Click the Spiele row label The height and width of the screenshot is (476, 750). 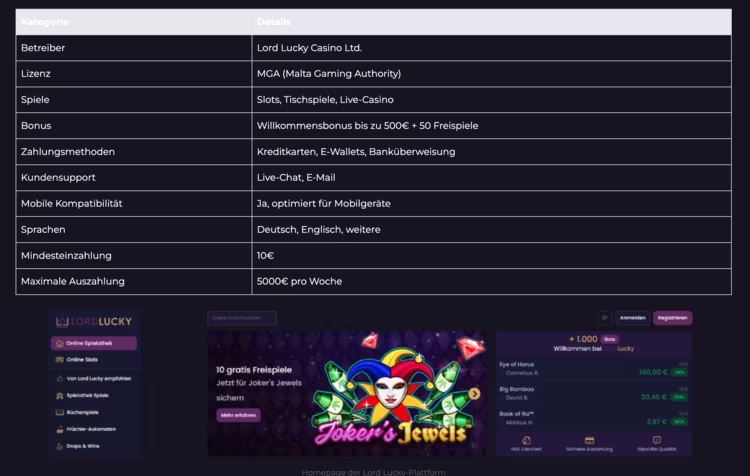point(35,100)
